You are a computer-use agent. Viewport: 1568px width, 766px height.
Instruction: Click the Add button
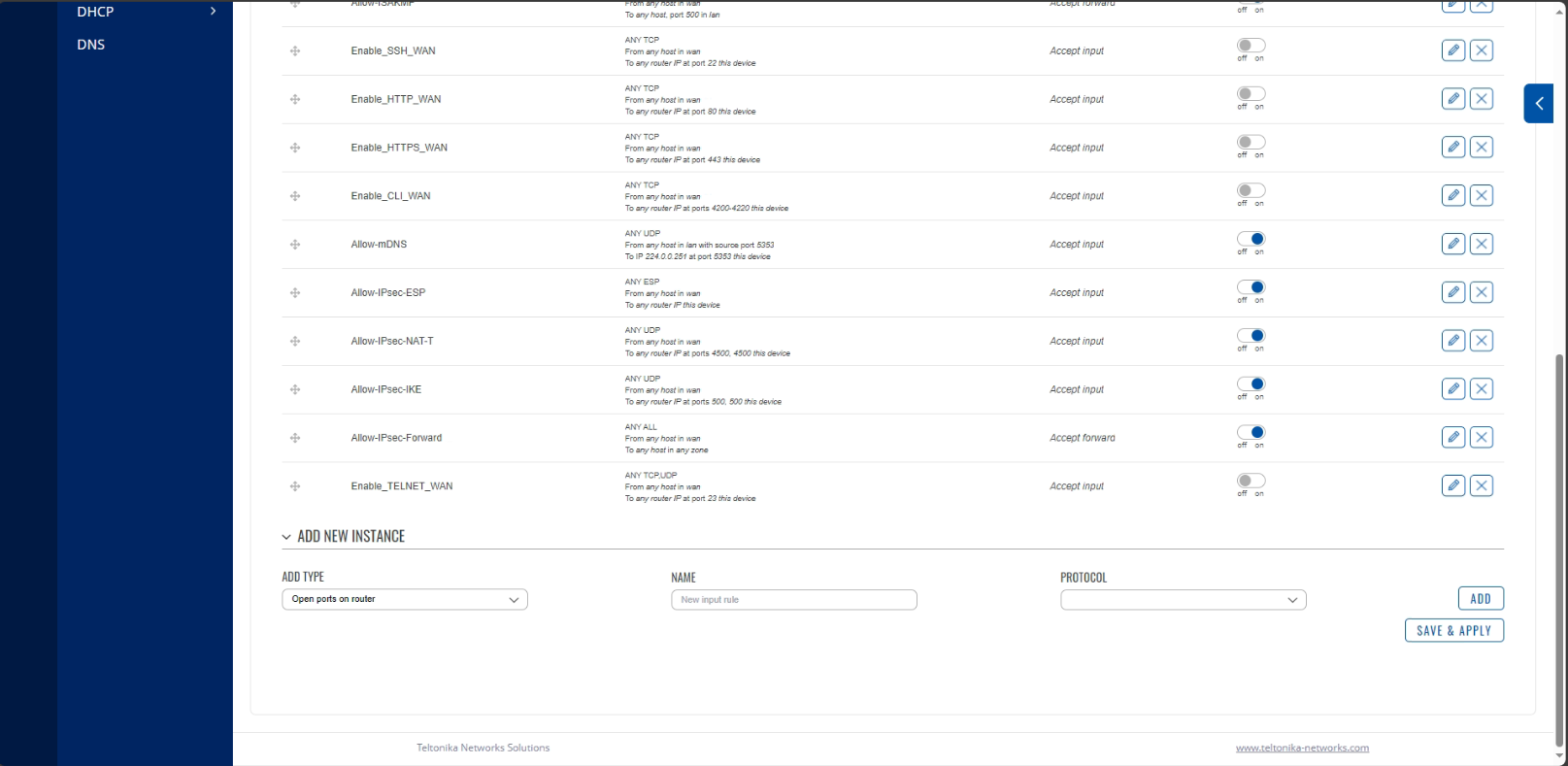click(x=1481, y=599)
